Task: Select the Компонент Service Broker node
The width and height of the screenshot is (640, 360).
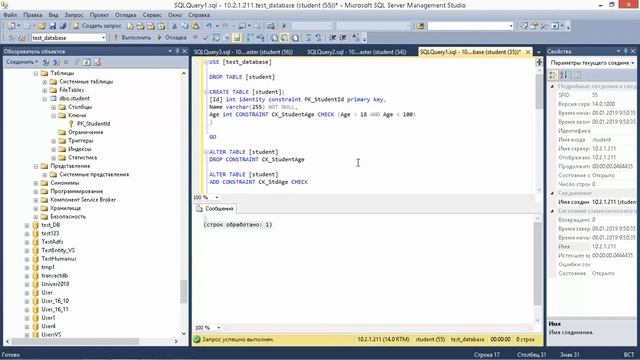Action: coord(83,200)
